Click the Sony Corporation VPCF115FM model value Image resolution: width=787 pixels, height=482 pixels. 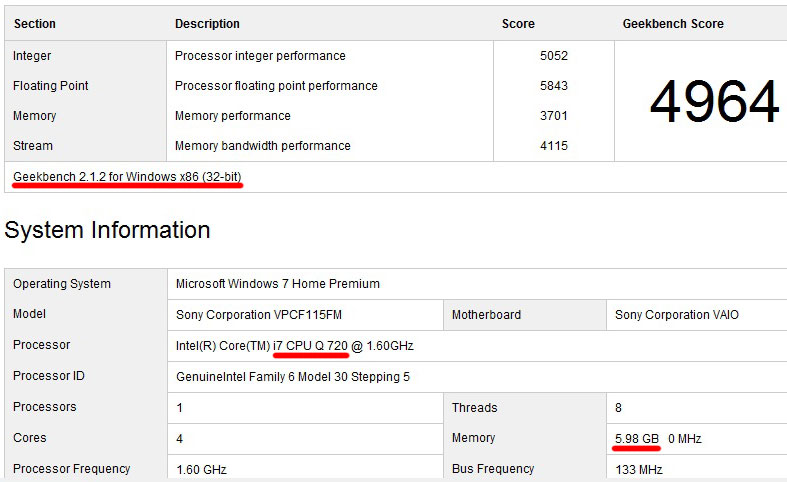(260, 315)
